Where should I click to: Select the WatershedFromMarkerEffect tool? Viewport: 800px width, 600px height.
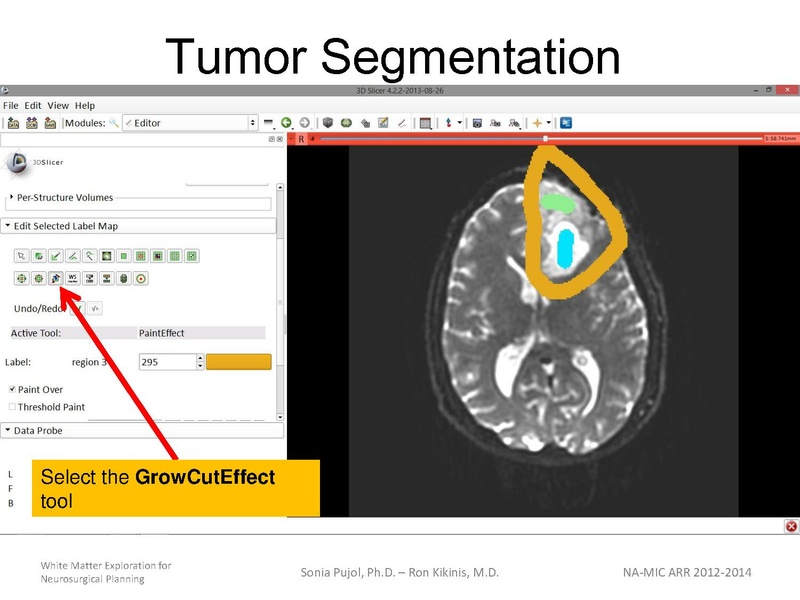72,277
